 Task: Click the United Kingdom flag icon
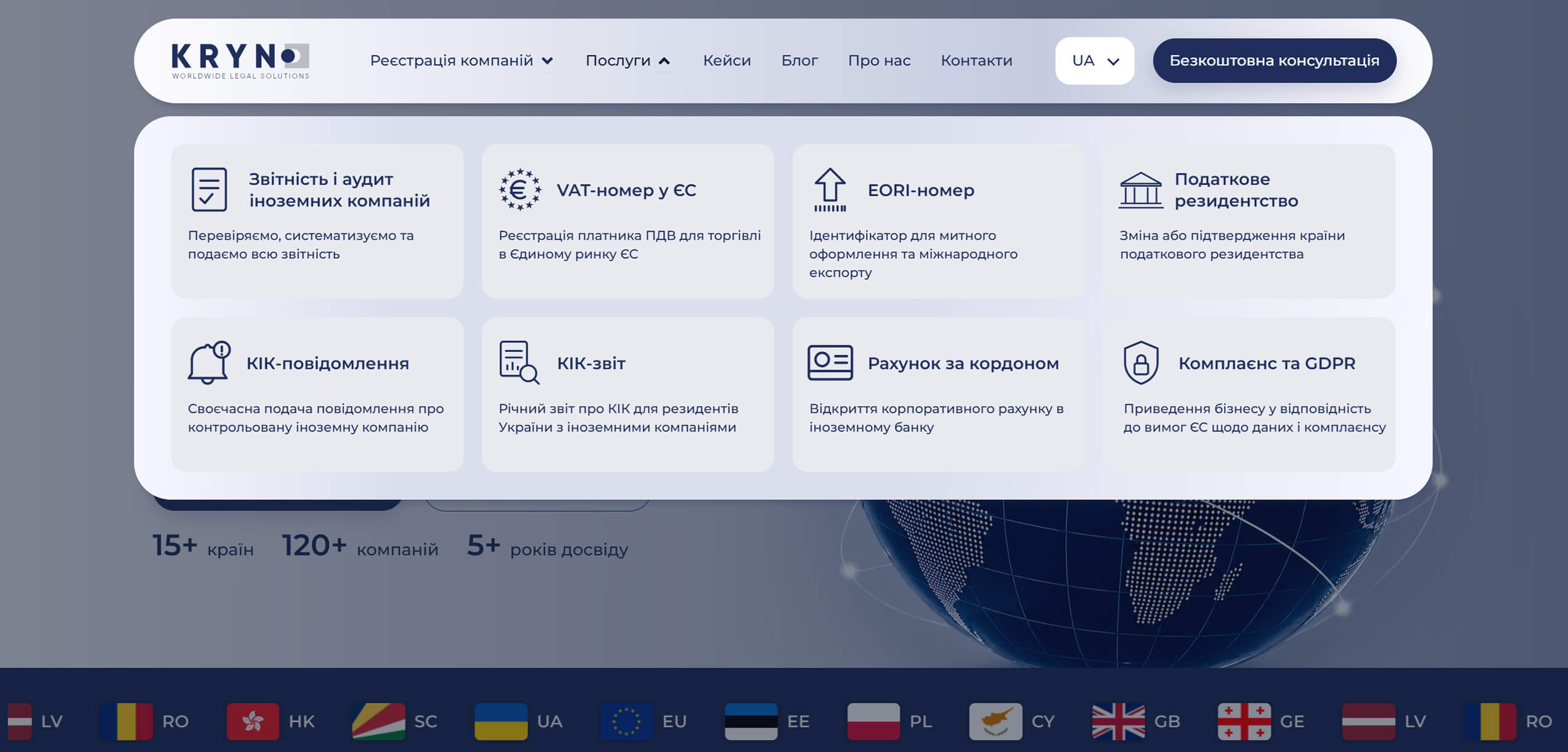tap(1119, 721)
